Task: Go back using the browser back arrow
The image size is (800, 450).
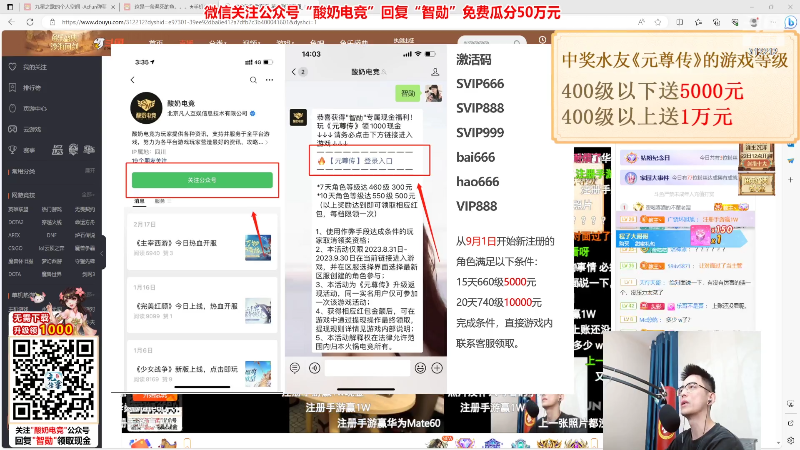Action: (x=11, y=22)
